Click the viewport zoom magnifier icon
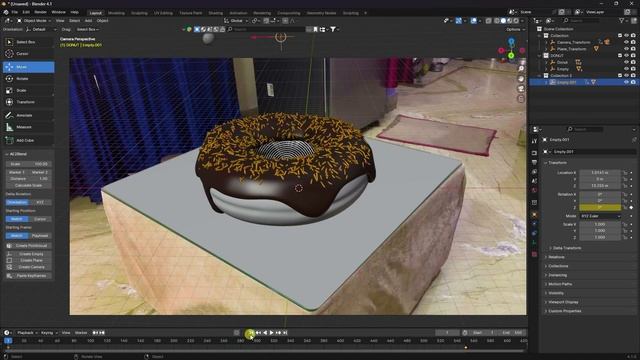 point(521,69)
